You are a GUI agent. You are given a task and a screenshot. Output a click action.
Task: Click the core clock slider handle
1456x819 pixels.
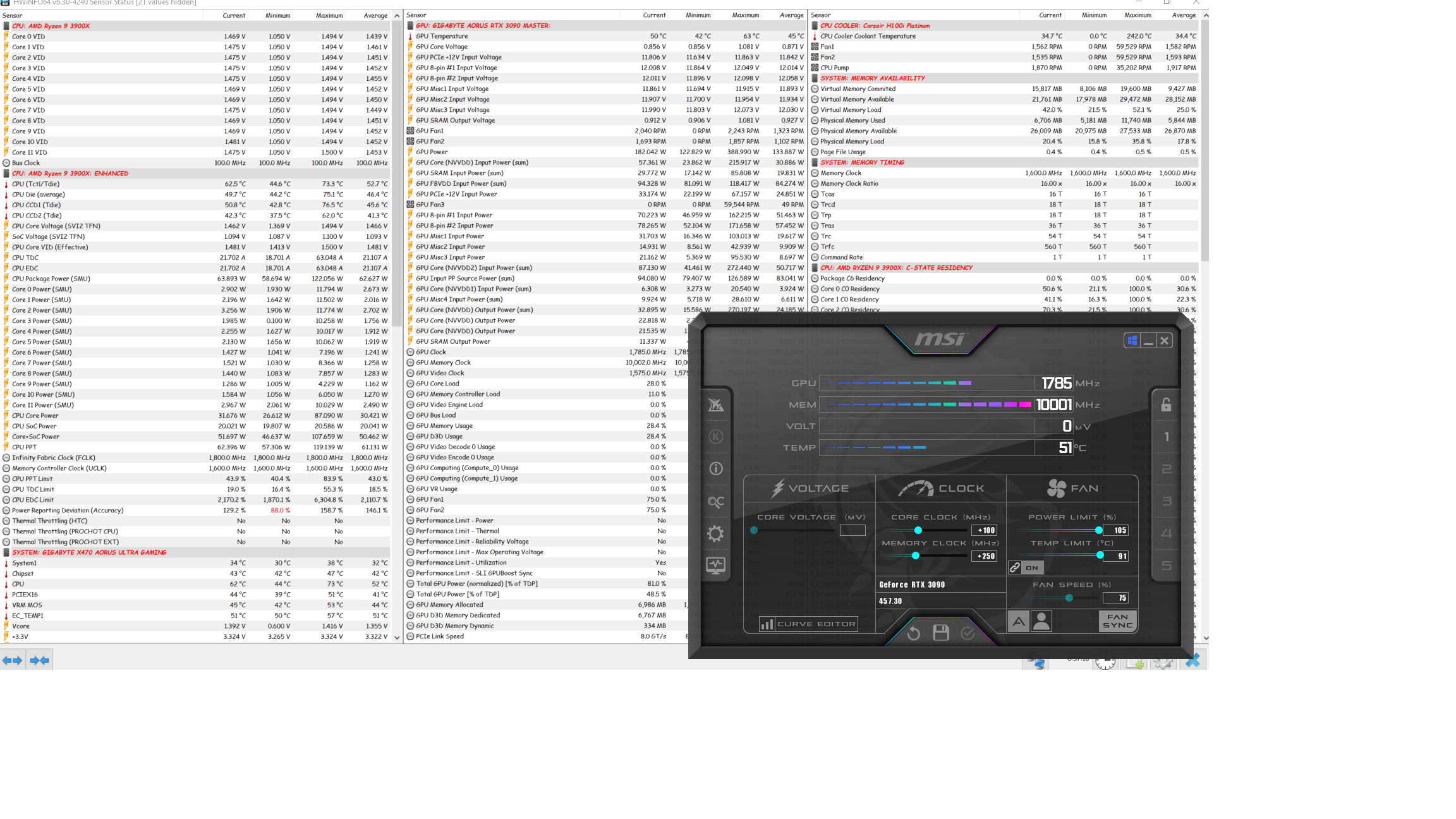[918, 530]
